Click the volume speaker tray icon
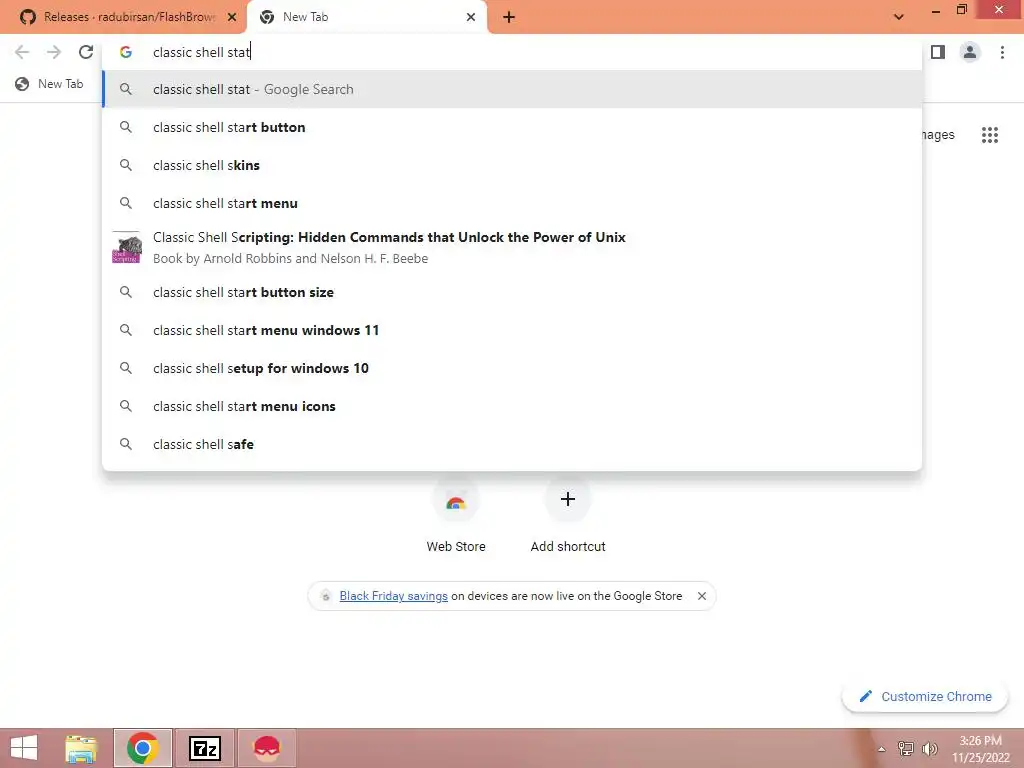1024x768 pixels. [929, 749]
